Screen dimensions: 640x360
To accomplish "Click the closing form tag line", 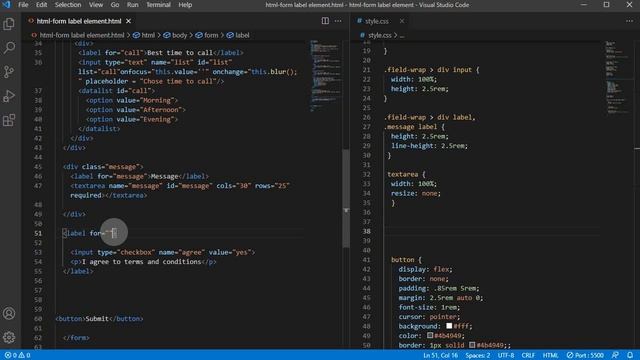I will (76, 338).
